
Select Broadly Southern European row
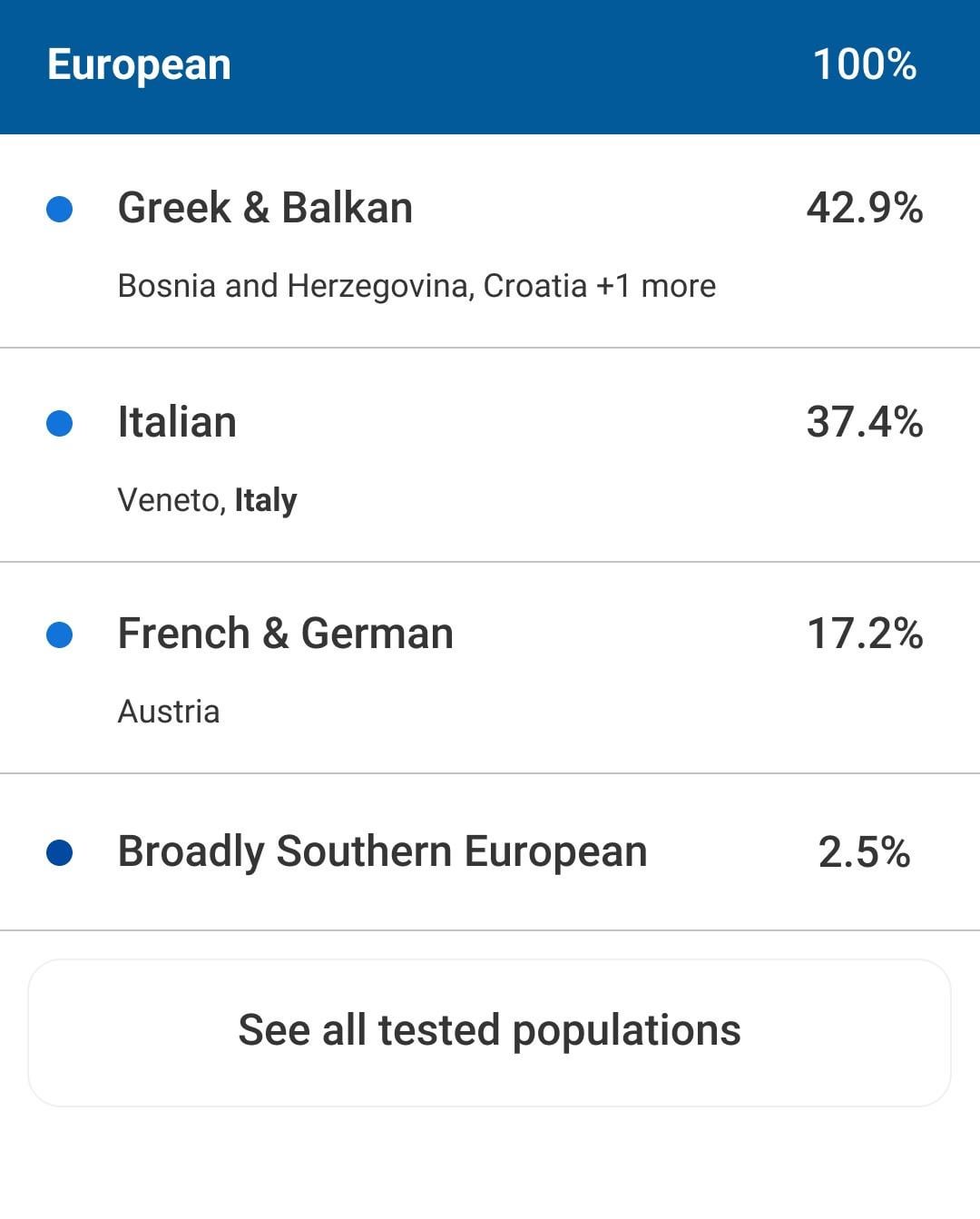382,851
